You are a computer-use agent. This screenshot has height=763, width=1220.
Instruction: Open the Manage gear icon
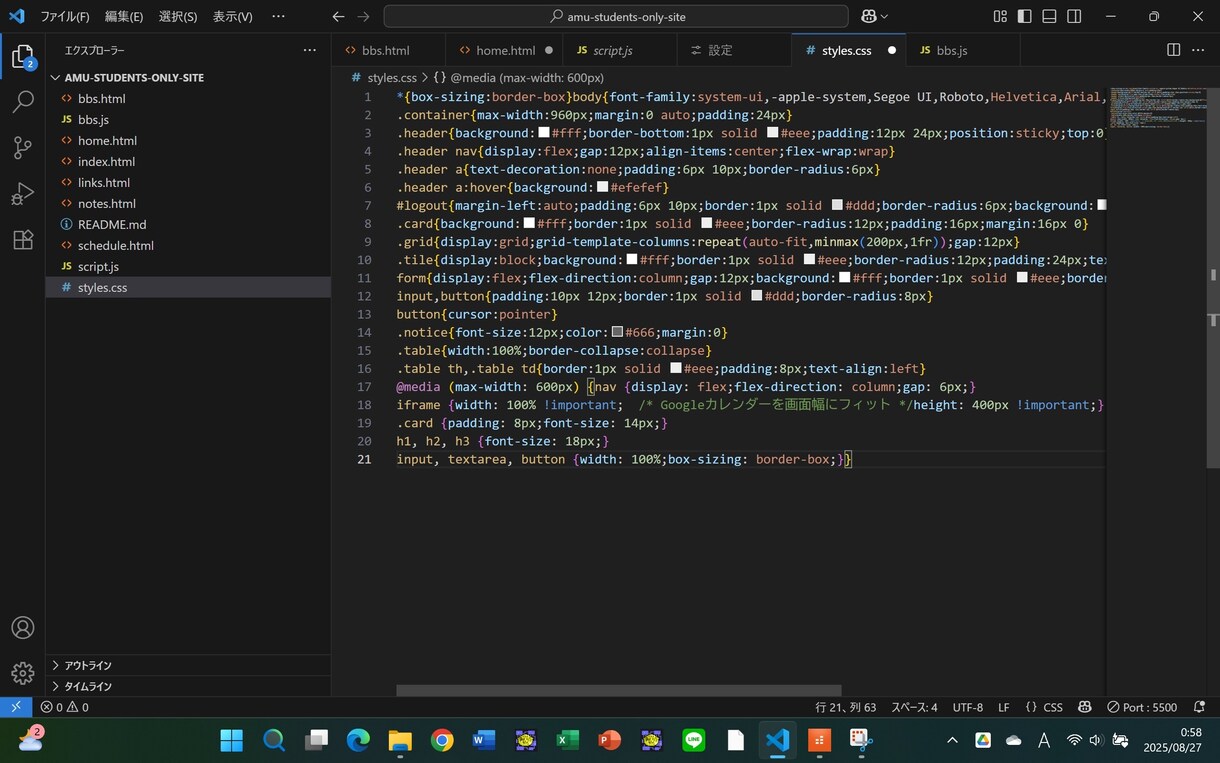(22, 673)
